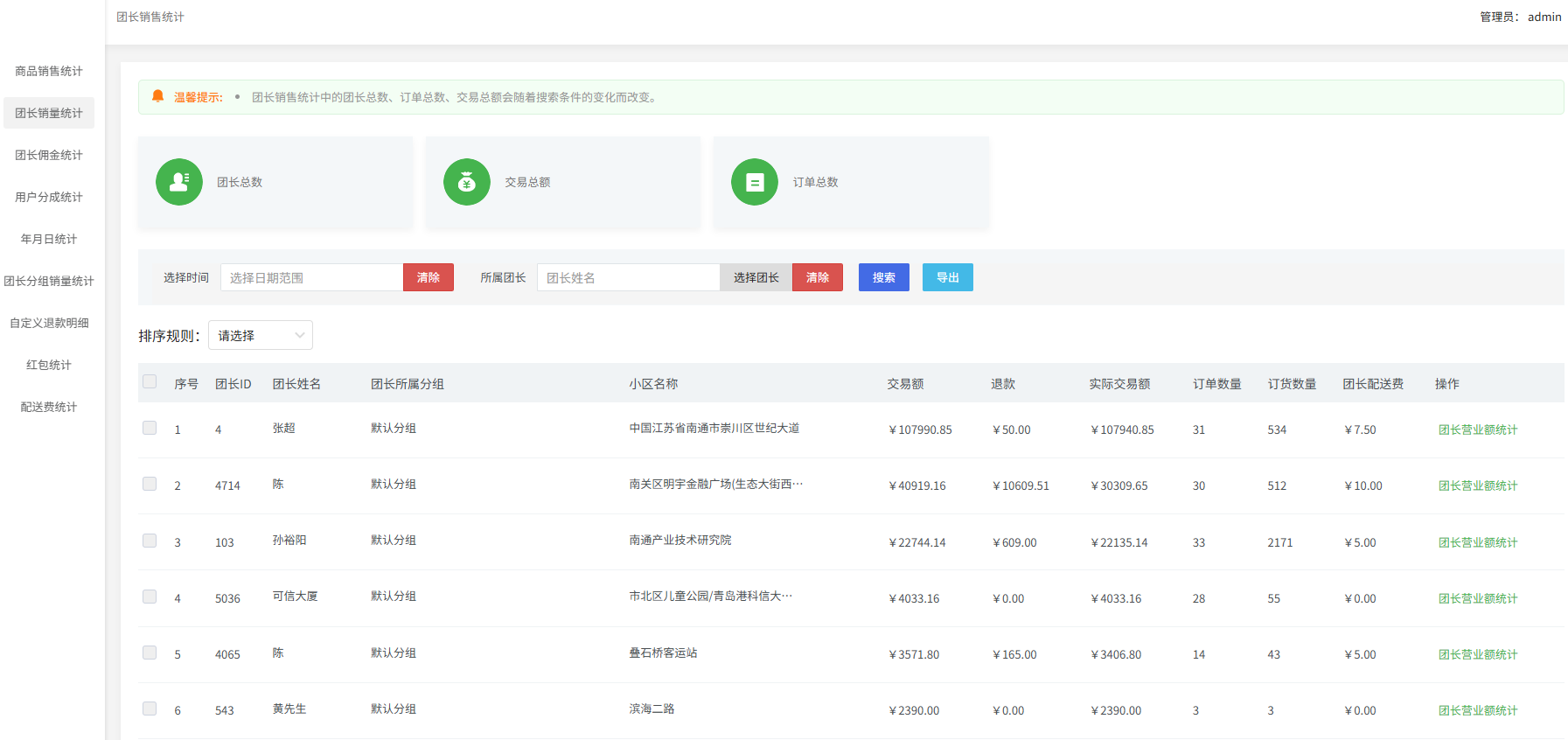Tick the checkbox for 黄先生 row

[150, 709]
